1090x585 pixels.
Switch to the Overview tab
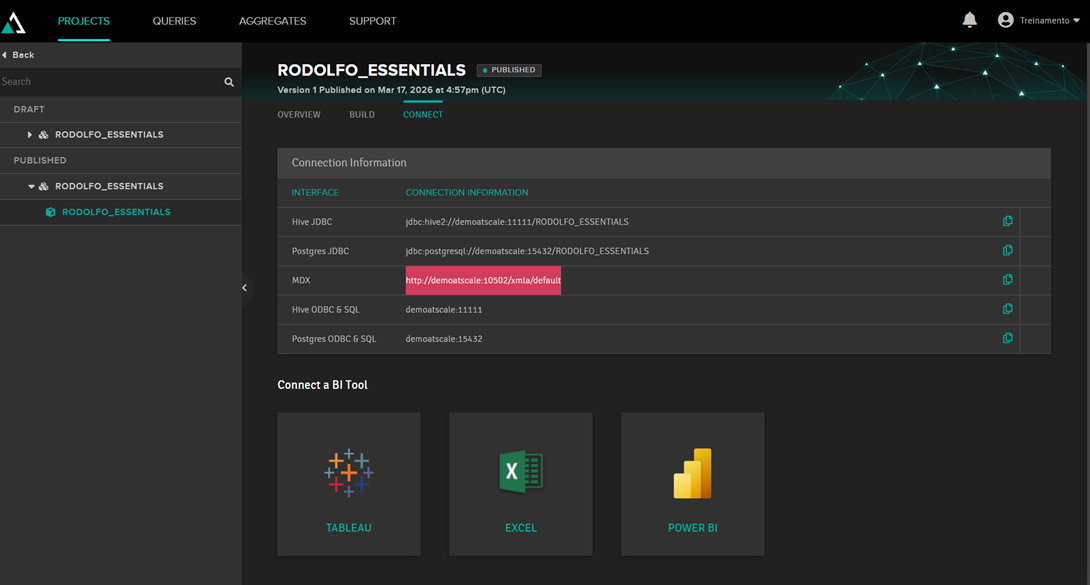[x=299, y=115]
